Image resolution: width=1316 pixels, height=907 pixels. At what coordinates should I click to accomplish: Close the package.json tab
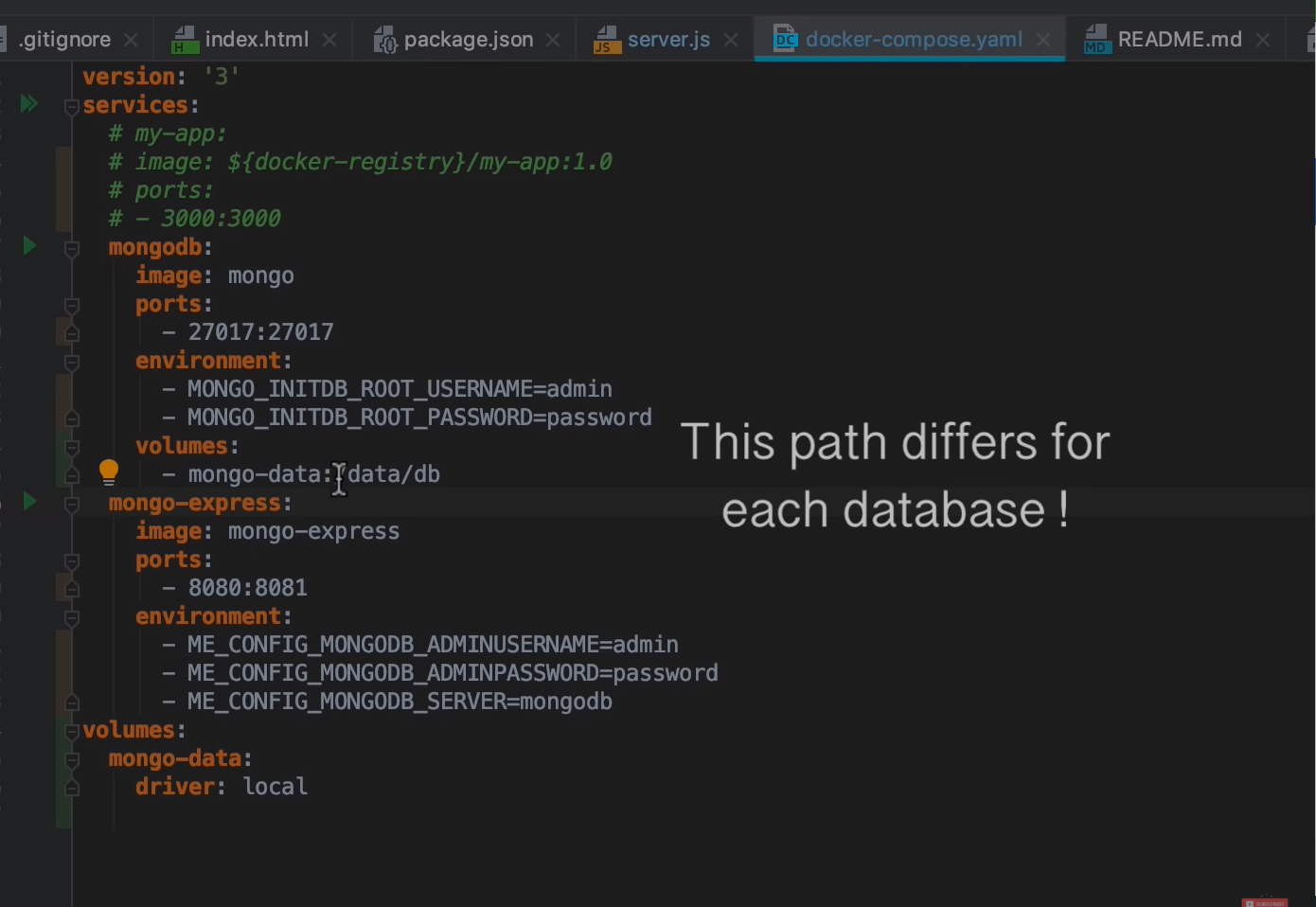tap(553, 40)
